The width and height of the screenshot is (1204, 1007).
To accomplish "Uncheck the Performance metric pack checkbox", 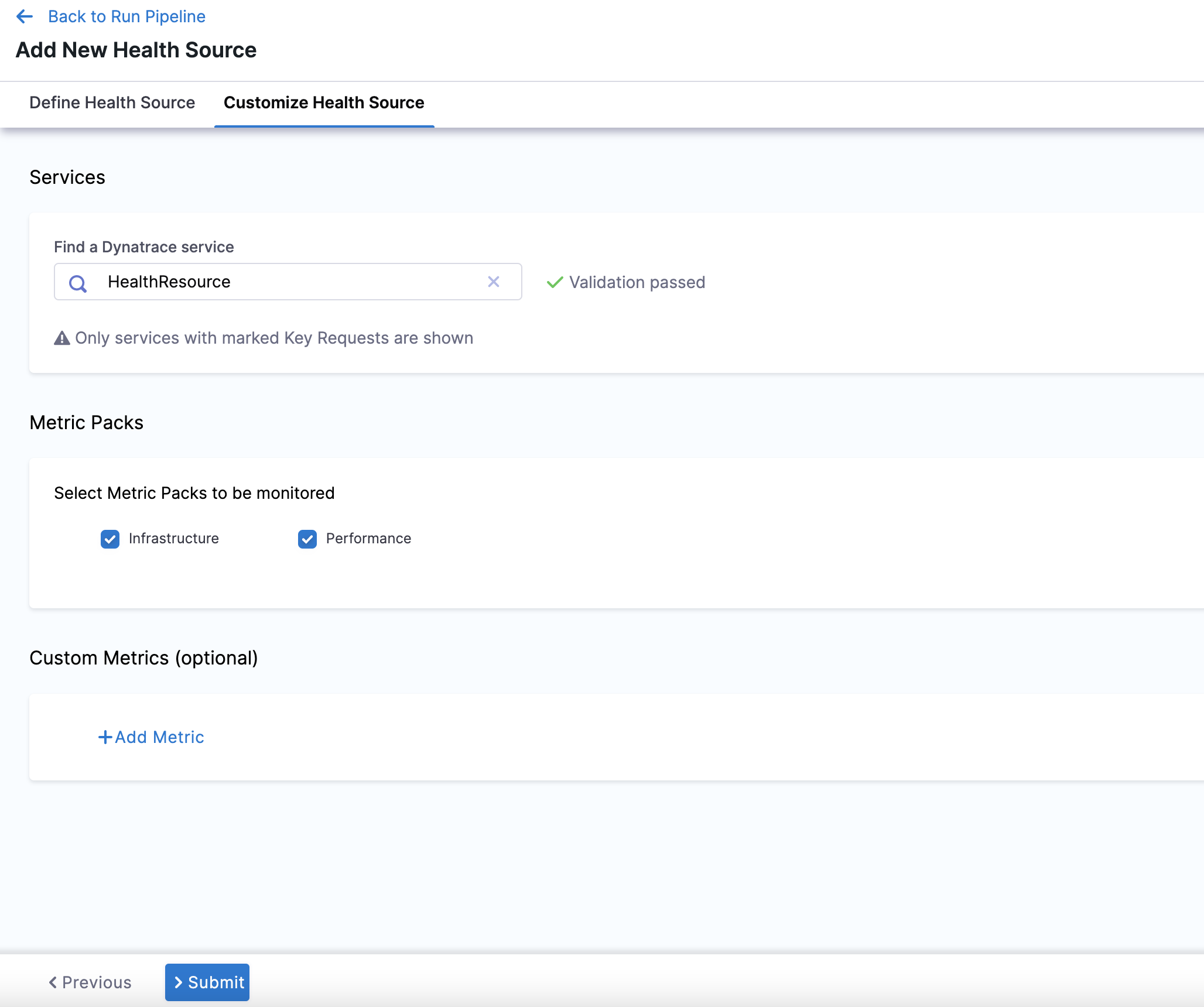I will pos(307,539).
